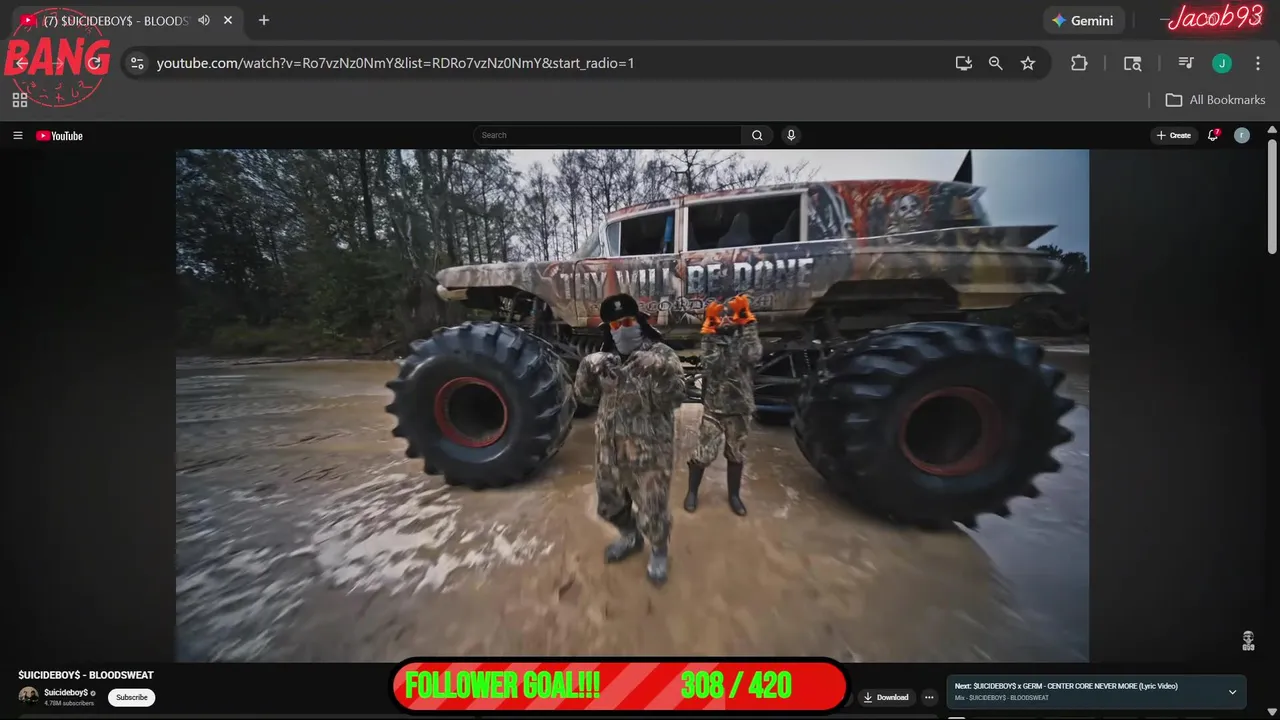Install the YouTube app from the address bar
The width and height of the screenshot is (1280, 720).
(x=964, y=63)
